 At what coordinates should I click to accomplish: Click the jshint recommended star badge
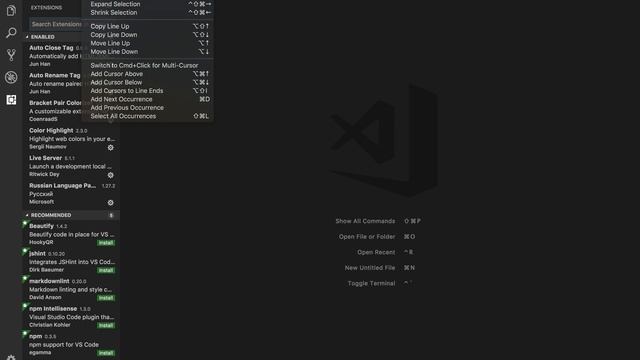pos(24,251)
